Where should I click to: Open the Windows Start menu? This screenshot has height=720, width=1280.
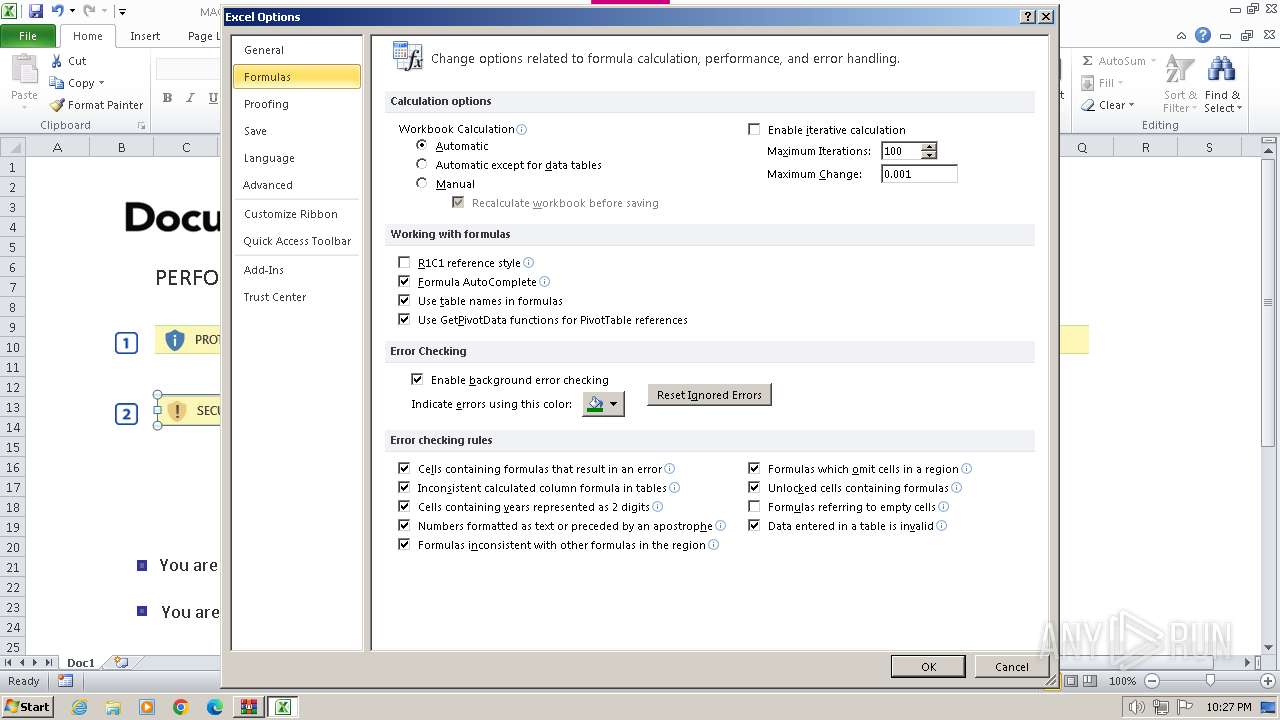[28, 707]
